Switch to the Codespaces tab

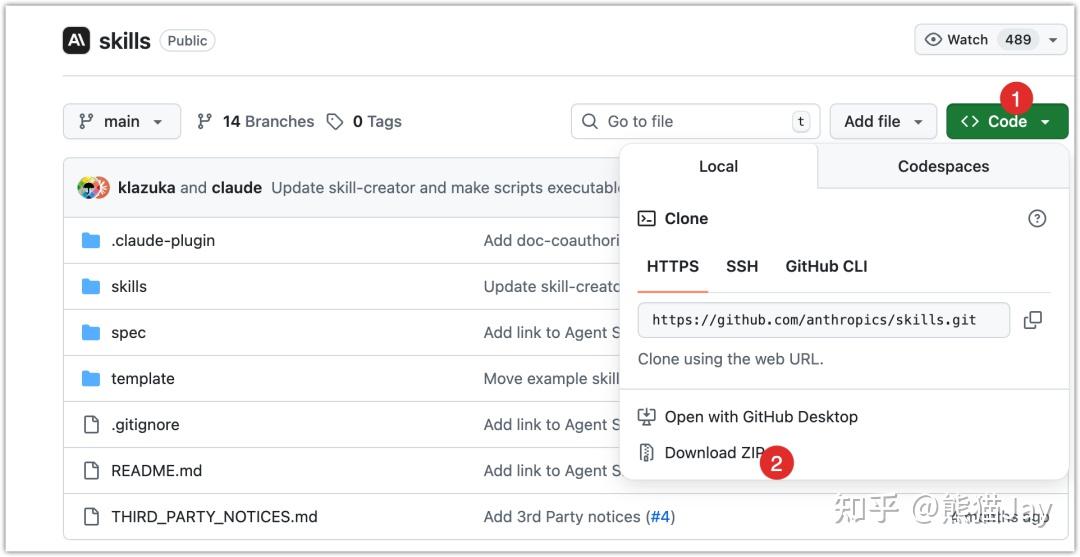click(x=943, y=166)
